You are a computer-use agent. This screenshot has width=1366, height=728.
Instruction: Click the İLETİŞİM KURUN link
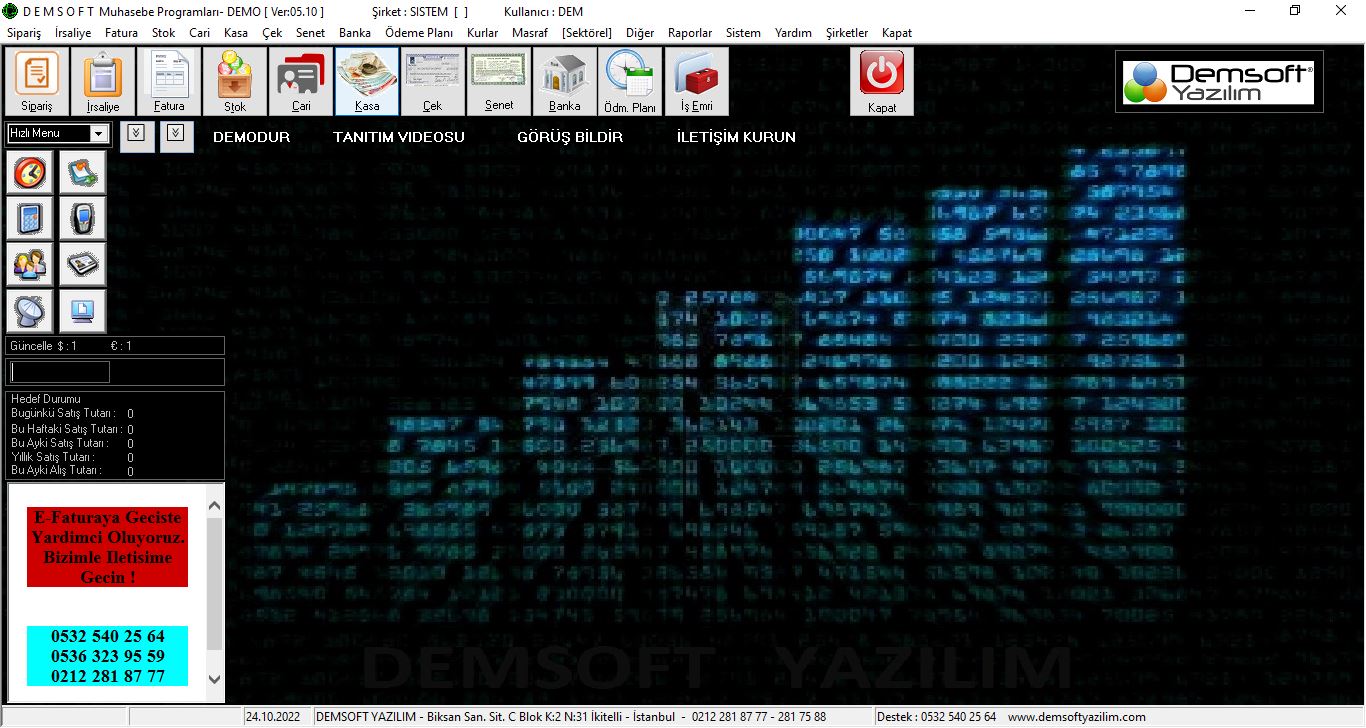[x=736, y=137]
